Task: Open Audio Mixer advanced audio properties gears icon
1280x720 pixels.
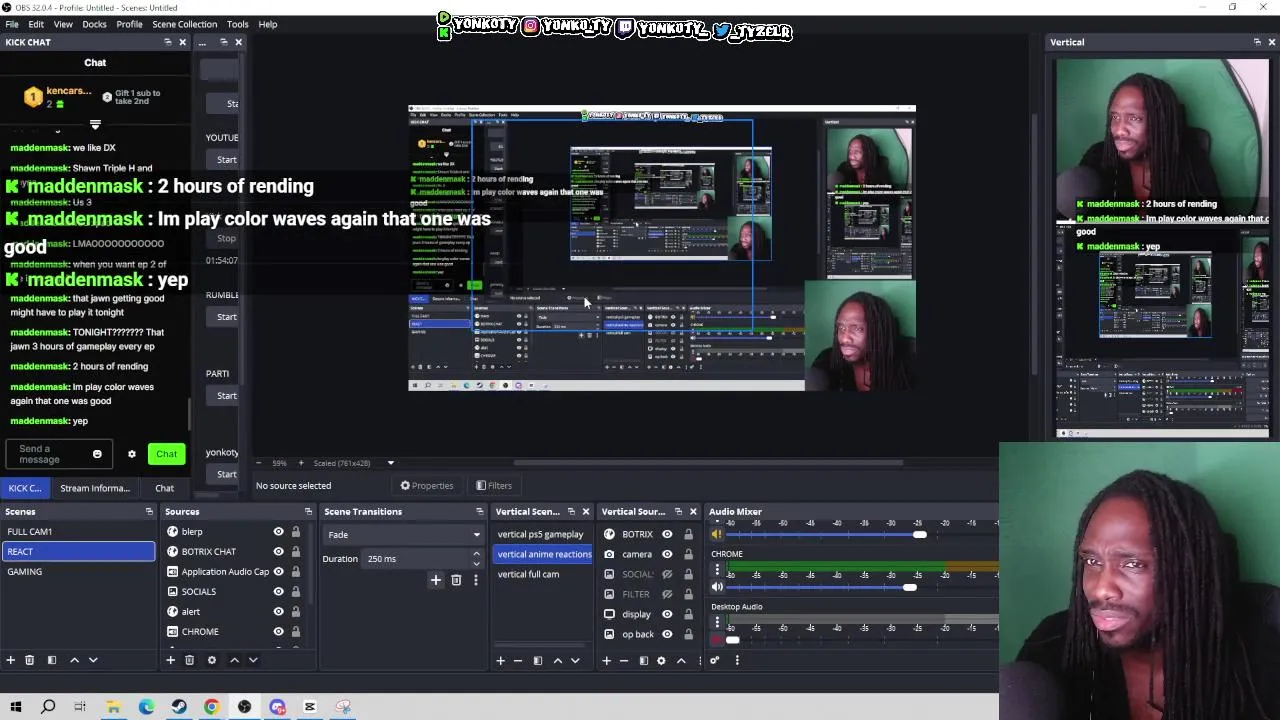Action: (x=714, y=660)
